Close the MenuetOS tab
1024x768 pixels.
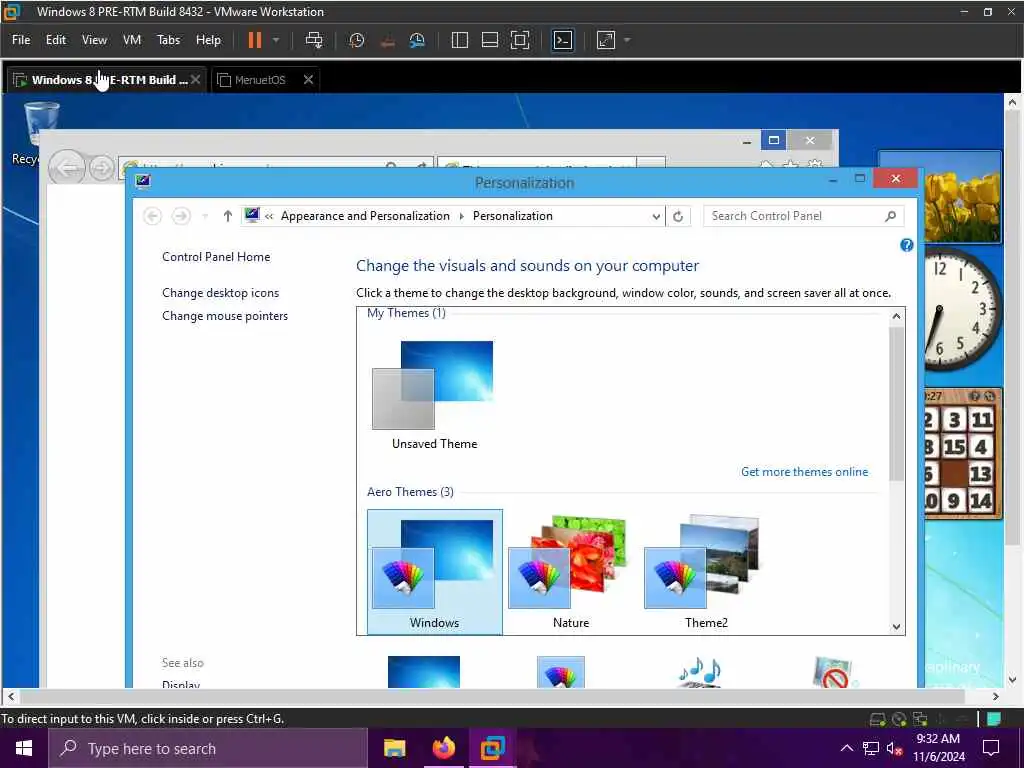[x=308, y=80]
